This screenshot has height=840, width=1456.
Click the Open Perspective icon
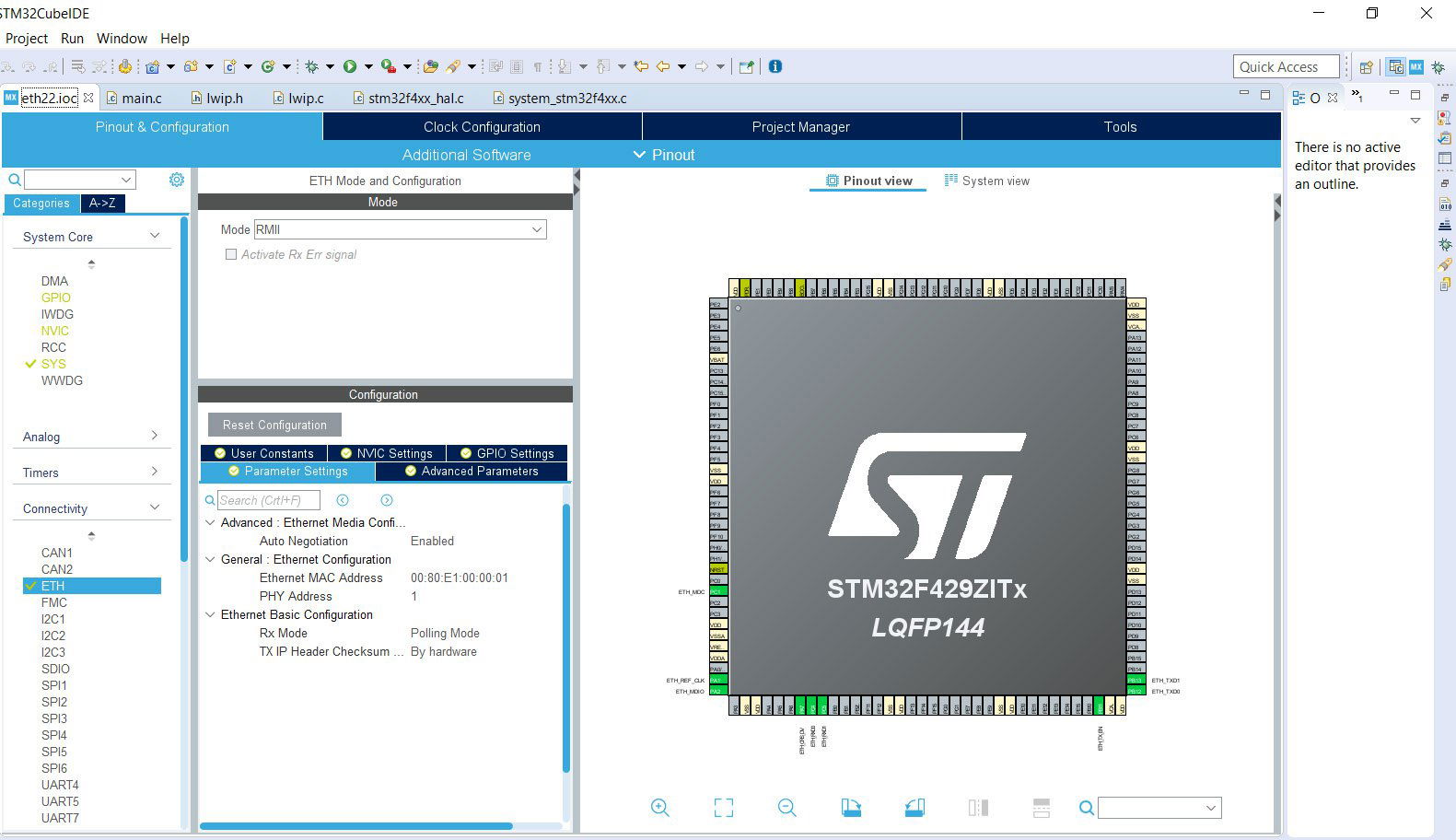1367,67
